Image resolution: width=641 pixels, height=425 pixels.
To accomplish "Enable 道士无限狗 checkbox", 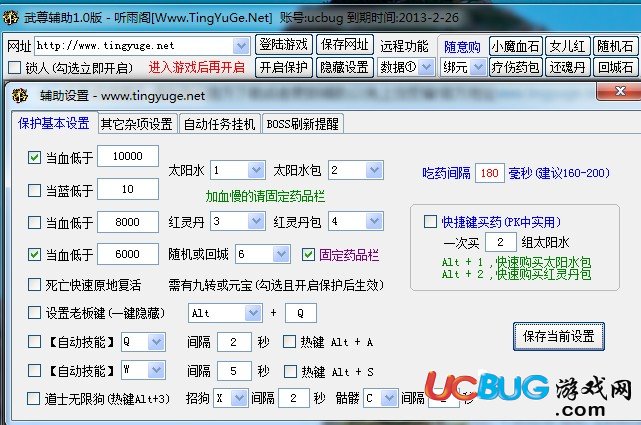I will (x=34, y=398).
